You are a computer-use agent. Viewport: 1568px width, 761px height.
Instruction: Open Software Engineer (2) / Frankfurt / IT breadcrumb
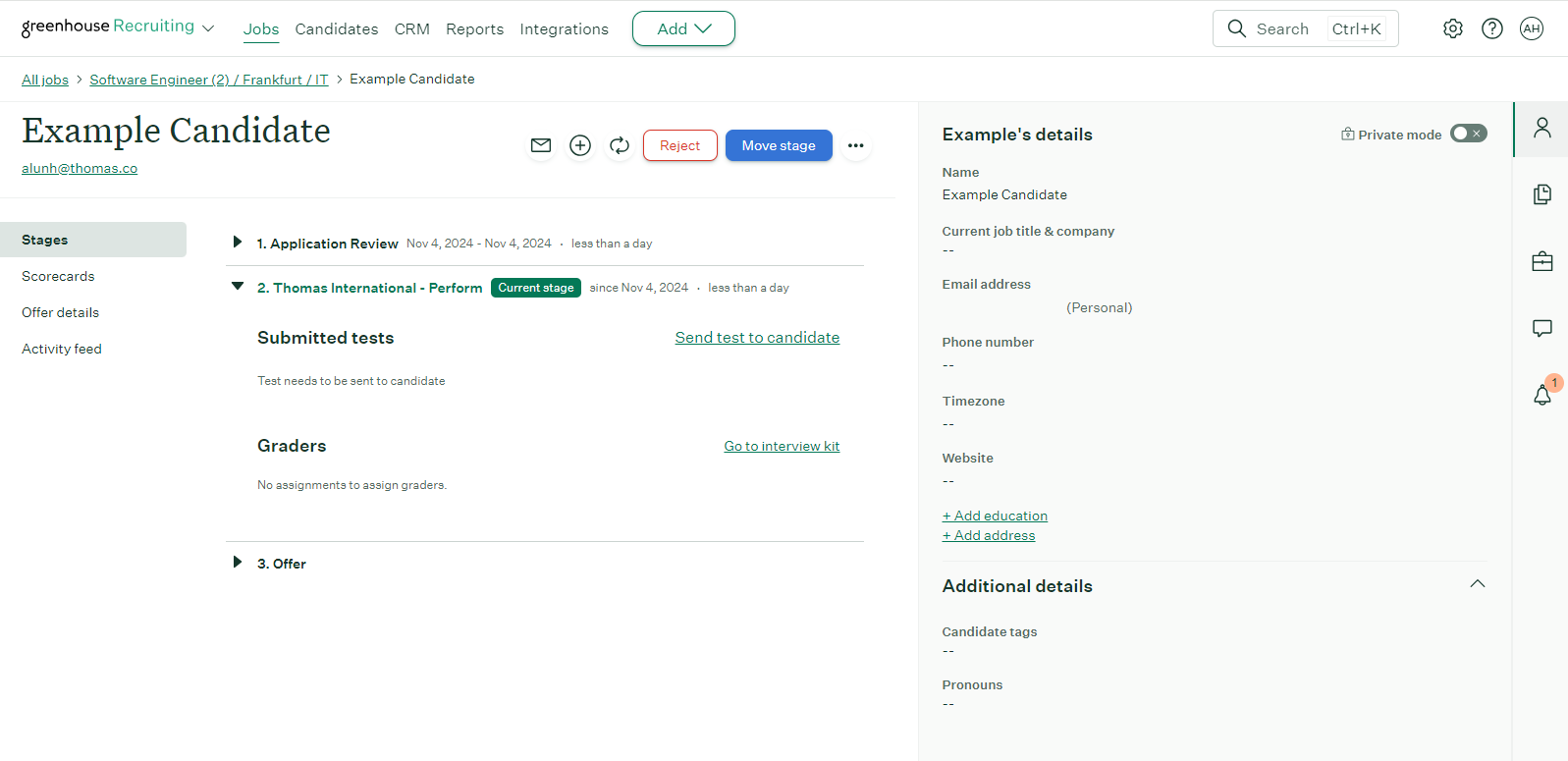[x=209, y=80]
